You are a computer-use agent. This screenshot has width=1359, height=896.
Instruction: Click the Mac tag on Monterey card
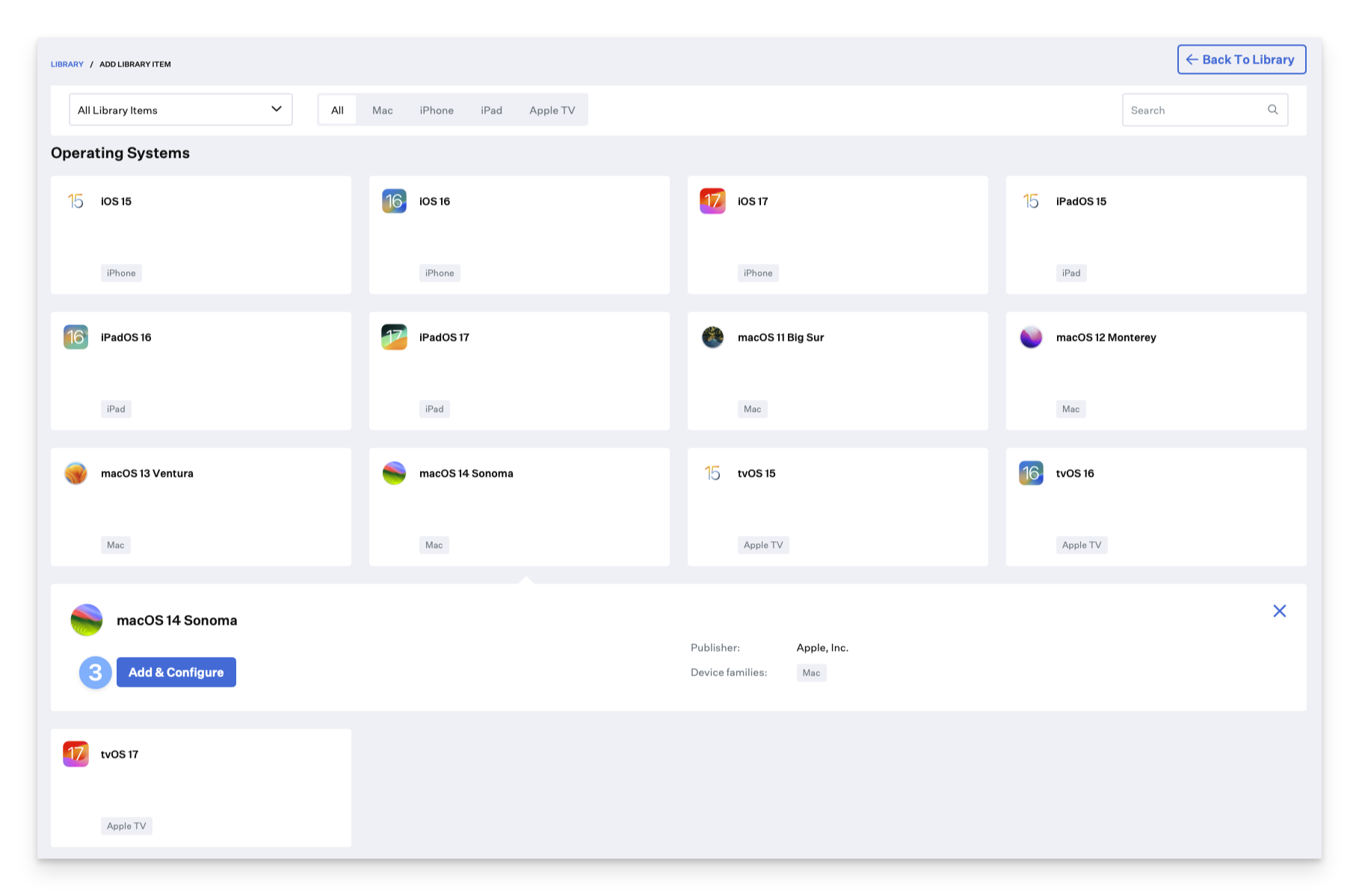pyautogui.click(x=1071, y=409)
